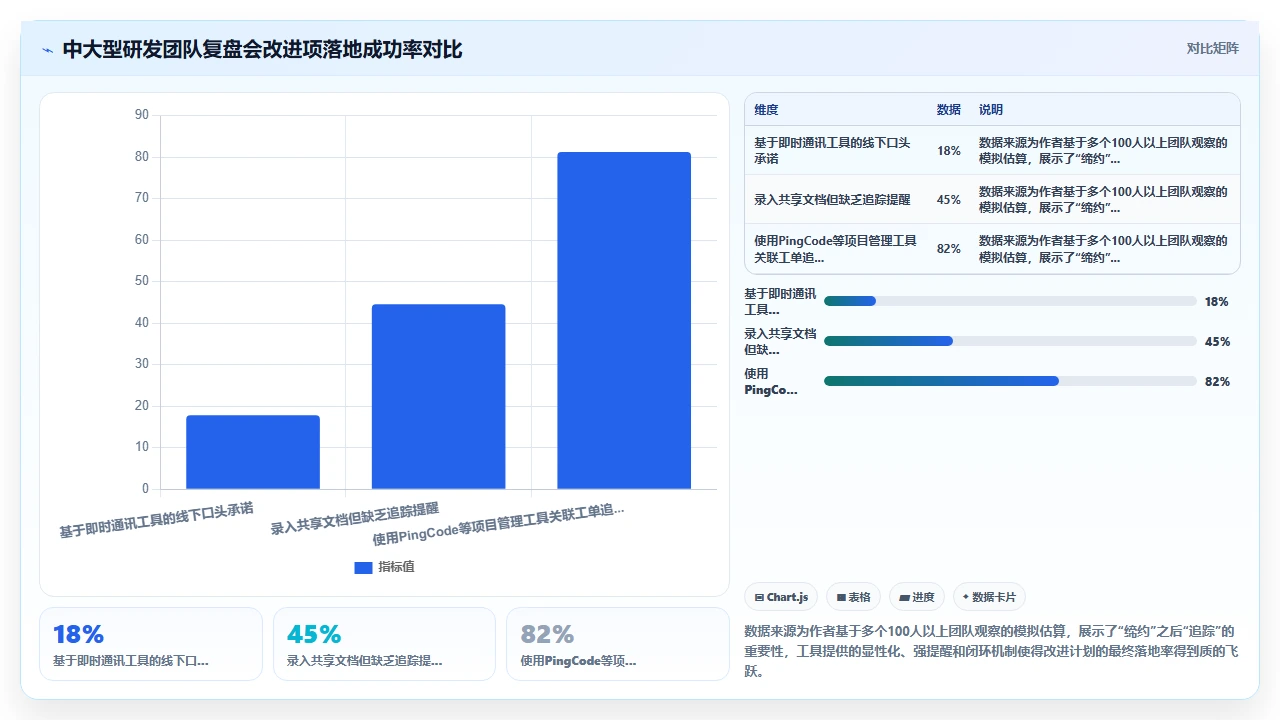The image size is (1280, 720).
Task: Select the 进度 tag chip
Action: pyautogui.click(x=916, y=597)
